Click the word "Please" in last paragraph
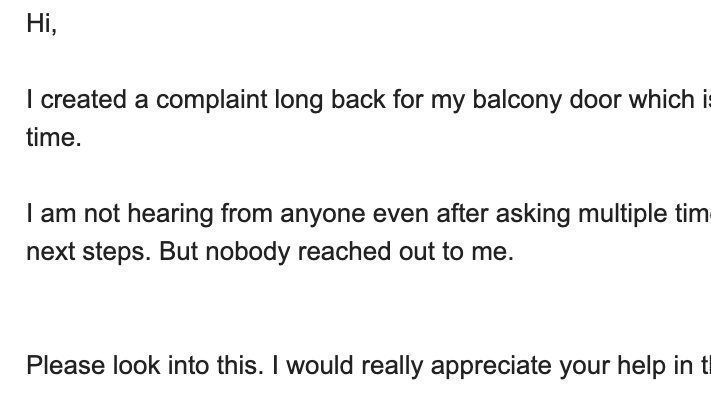 coord(66,366)
